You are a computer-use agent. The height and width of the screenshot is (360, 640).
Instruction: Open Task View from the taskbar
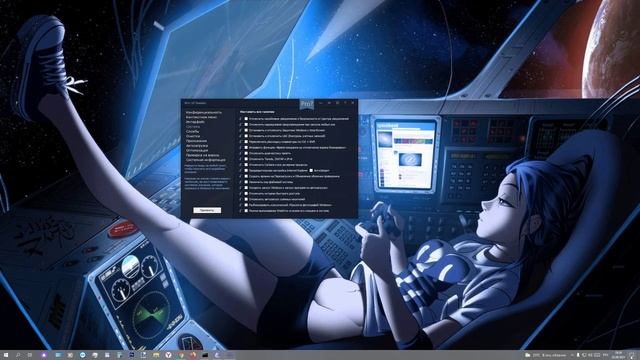[x=30, y=355]
